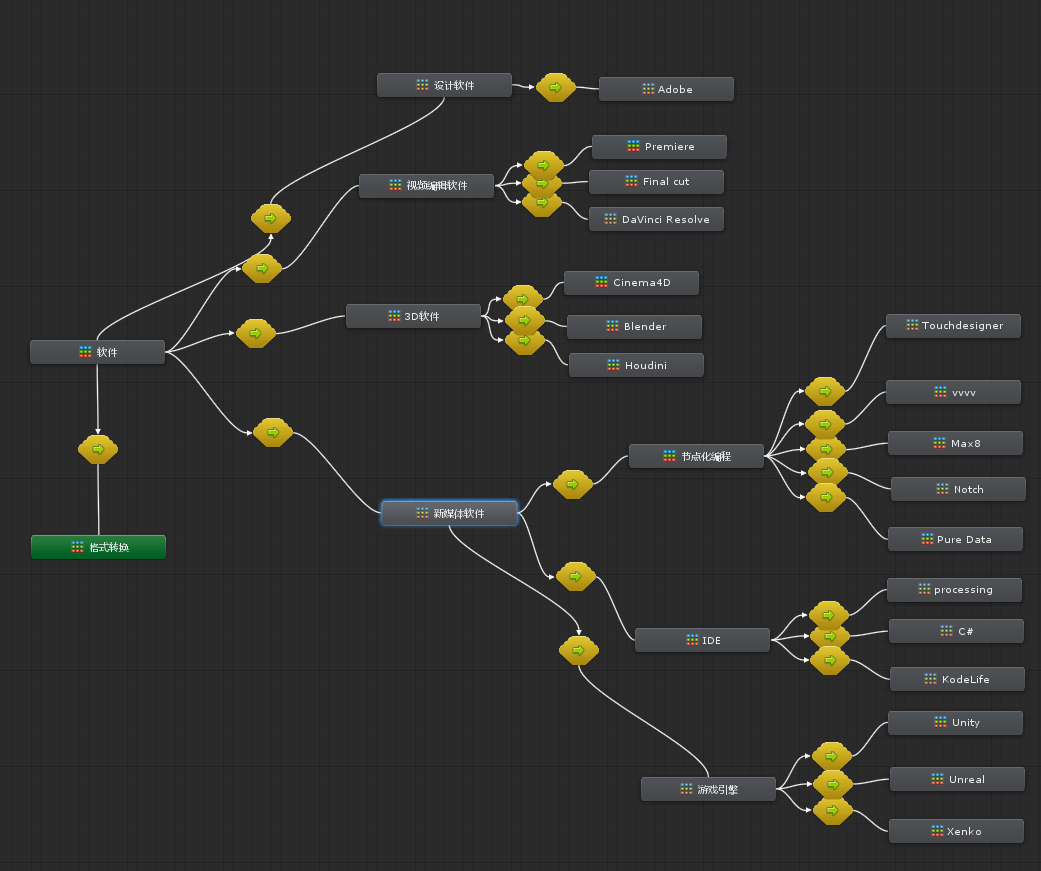Select the highlighted 新媒体软件 node
The image size is (1041, 871).
coord(449,513)
